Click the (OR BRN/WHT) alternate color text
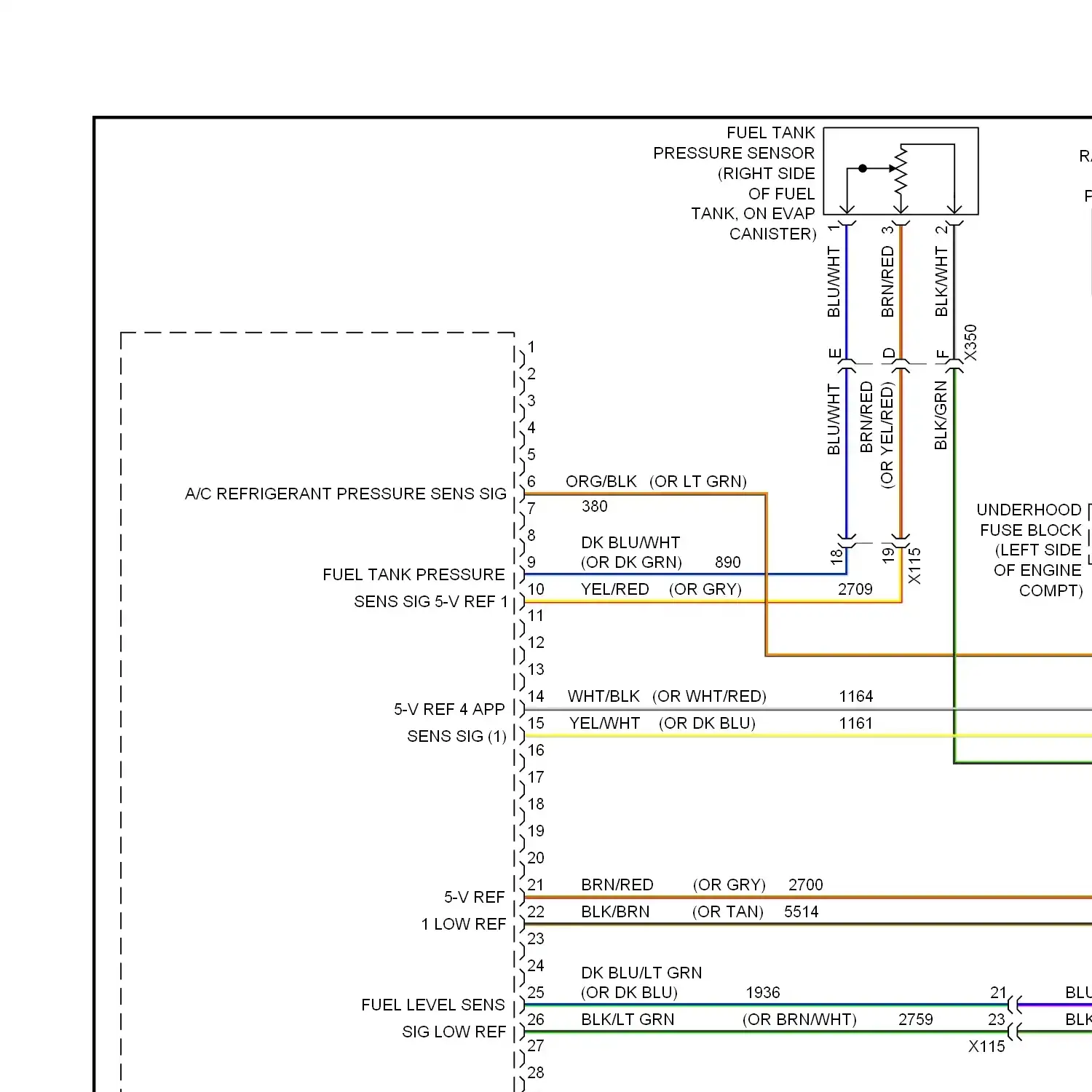This screenshot has width=1092, height=1092. click(x=799, y=1019)
